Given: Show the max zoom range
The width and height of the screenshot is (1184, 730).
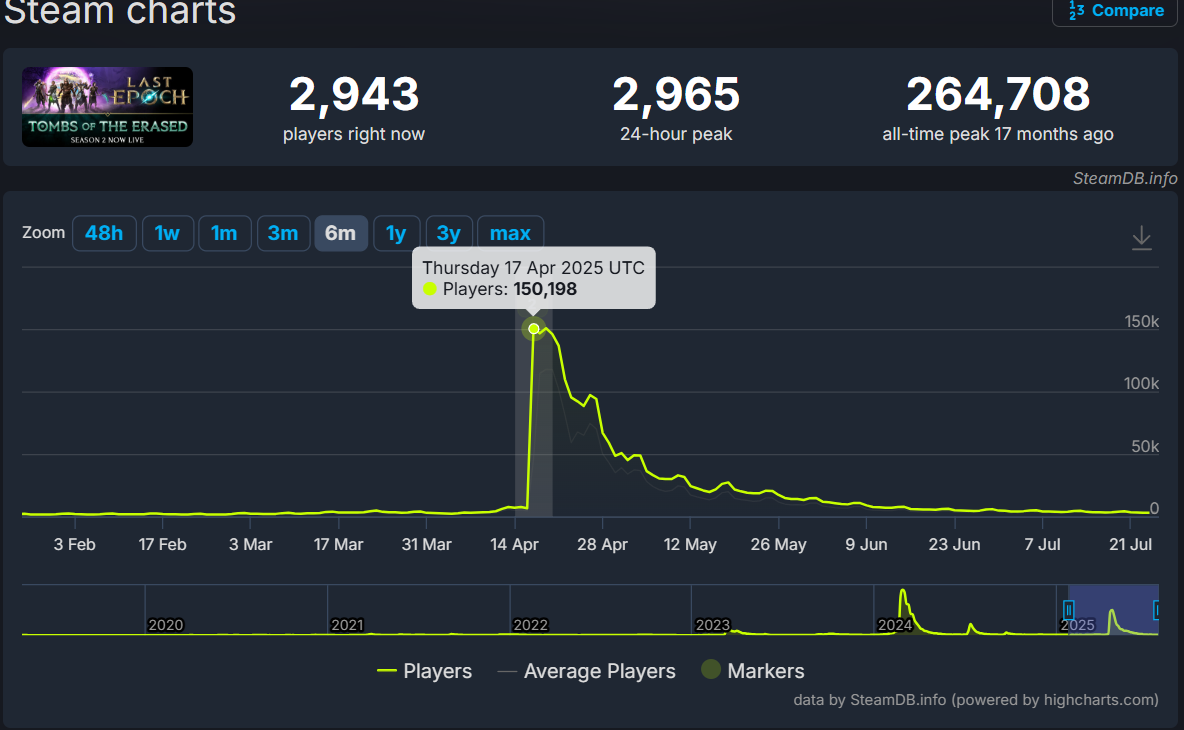Looking at the screenshot, I should 510,233.
